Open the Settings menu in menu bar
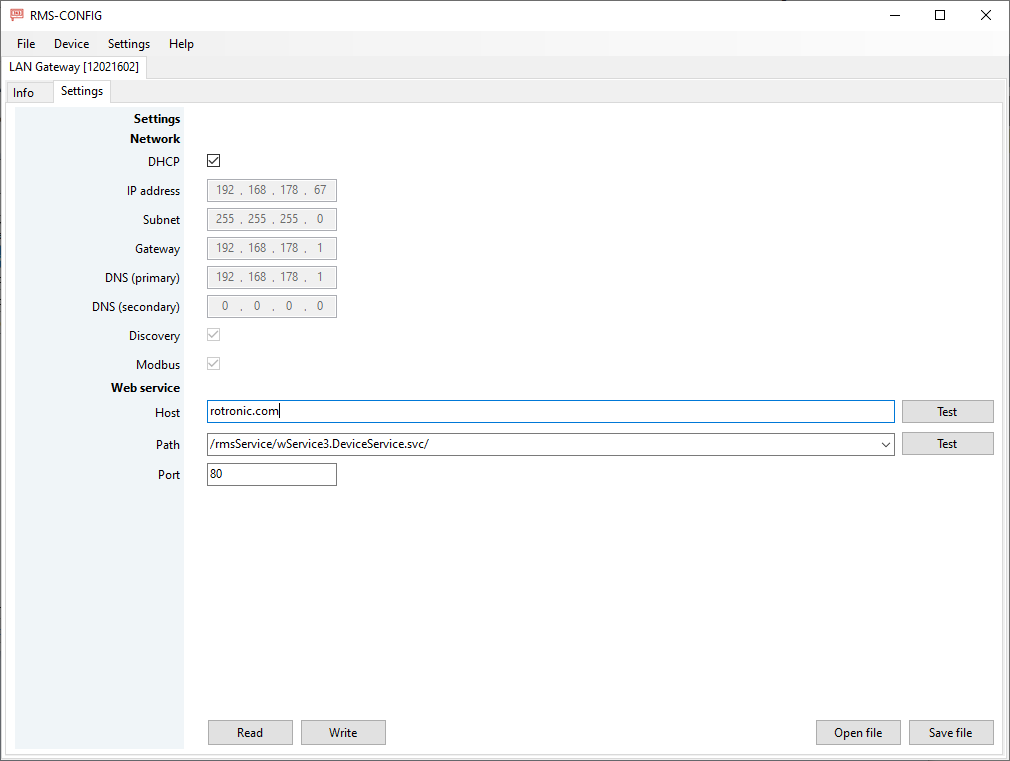Viewport: 1010px width, 761px height. pyautogui.click(x=129, y=44)
